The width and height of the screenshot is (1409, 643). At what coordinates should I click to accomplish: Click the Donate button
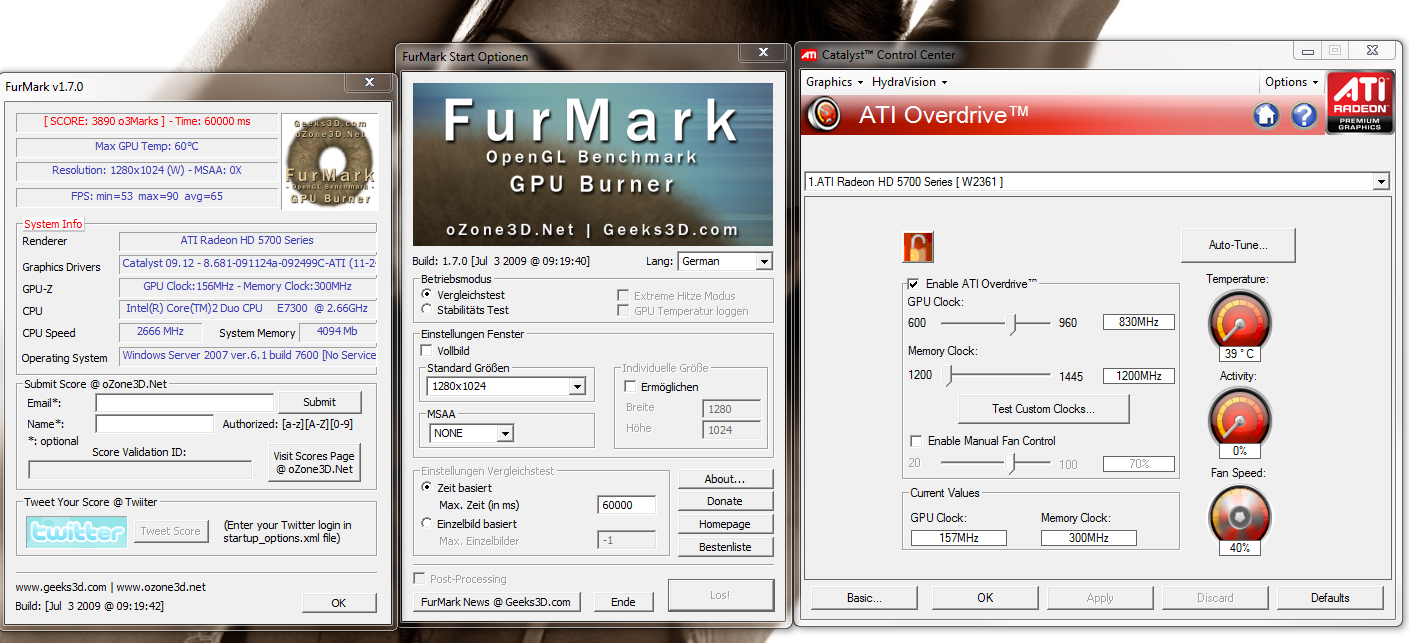click(x=725, y=501)
